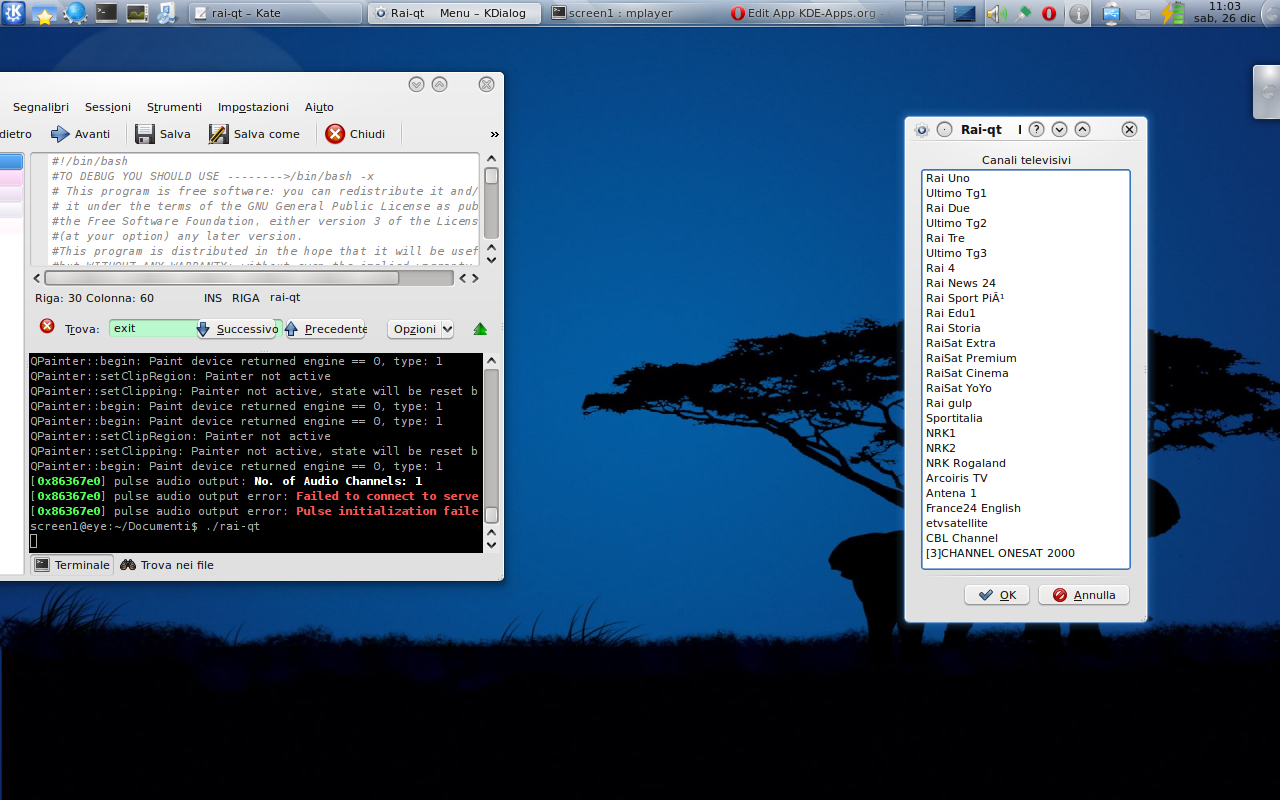Viewport: 1280px width, 800px height.
Task: Click the help question mark in Rai-qt titlebar
Action: pyautogui.click(x=1037, y=129)
